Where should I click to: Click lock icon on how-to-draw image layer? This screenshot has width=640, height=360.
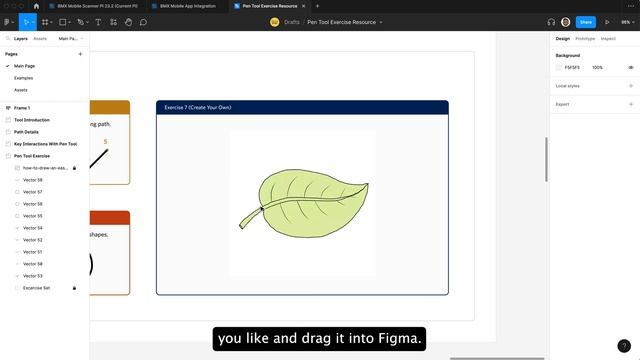coord(74,168)
